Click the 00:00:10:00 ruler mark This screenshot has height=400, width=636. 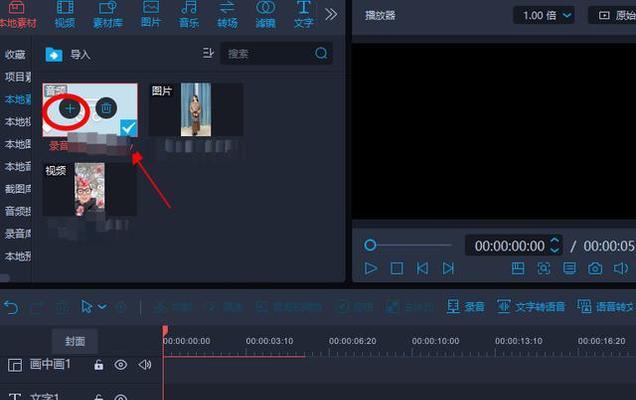(x=435, y=341)
